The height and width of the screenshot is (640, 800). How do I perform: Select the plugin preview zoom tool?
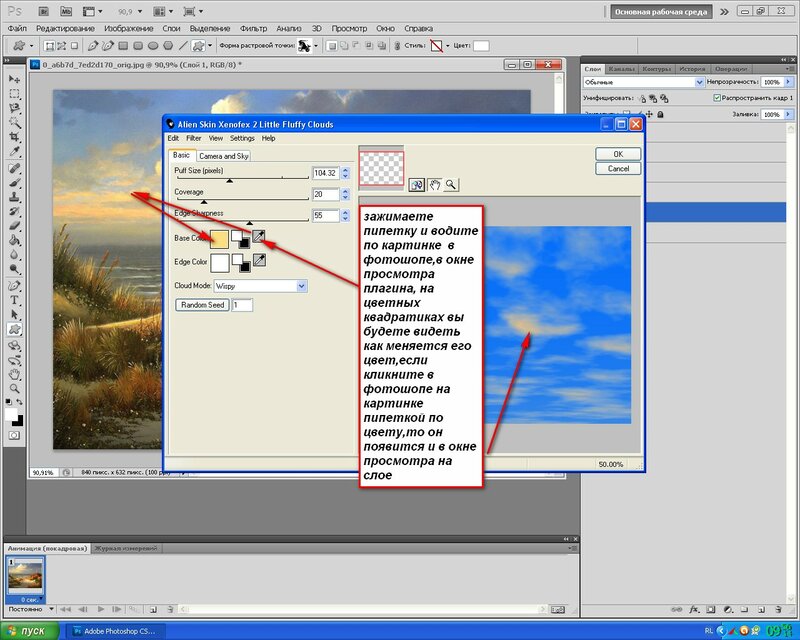[451, 185]
